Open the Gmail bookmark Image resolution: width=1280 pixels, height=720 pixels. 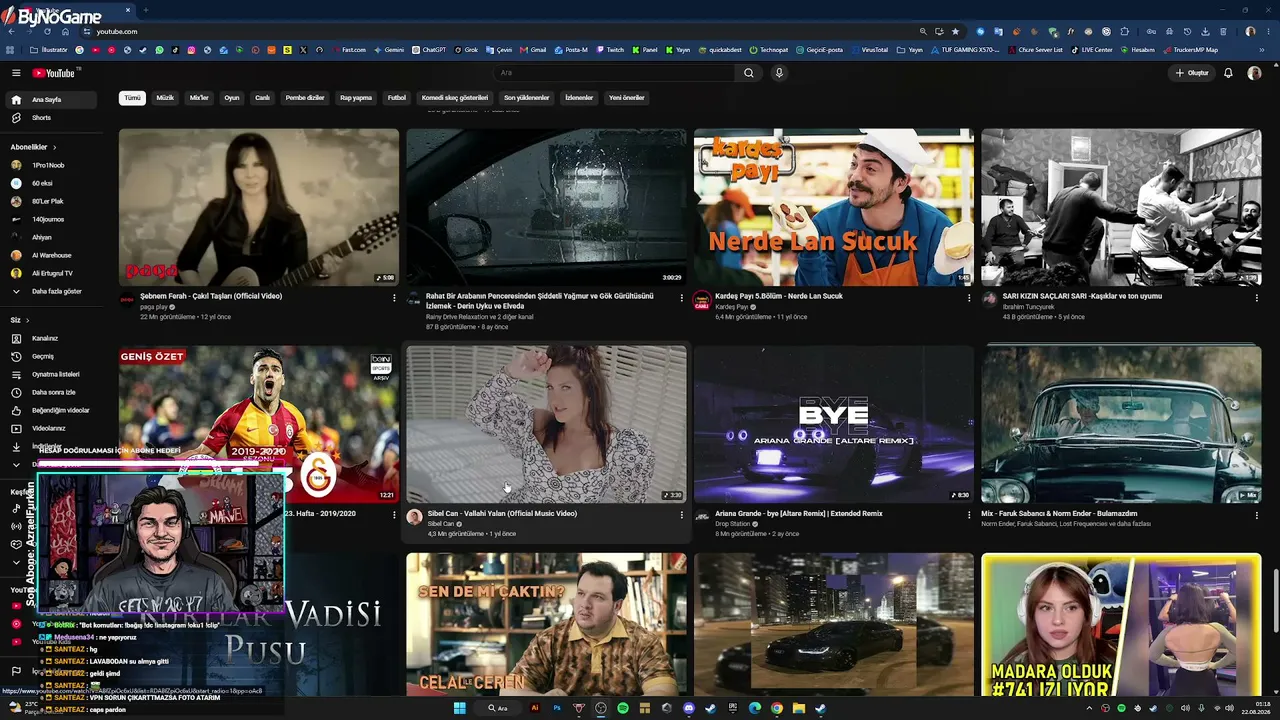[533, 50]
